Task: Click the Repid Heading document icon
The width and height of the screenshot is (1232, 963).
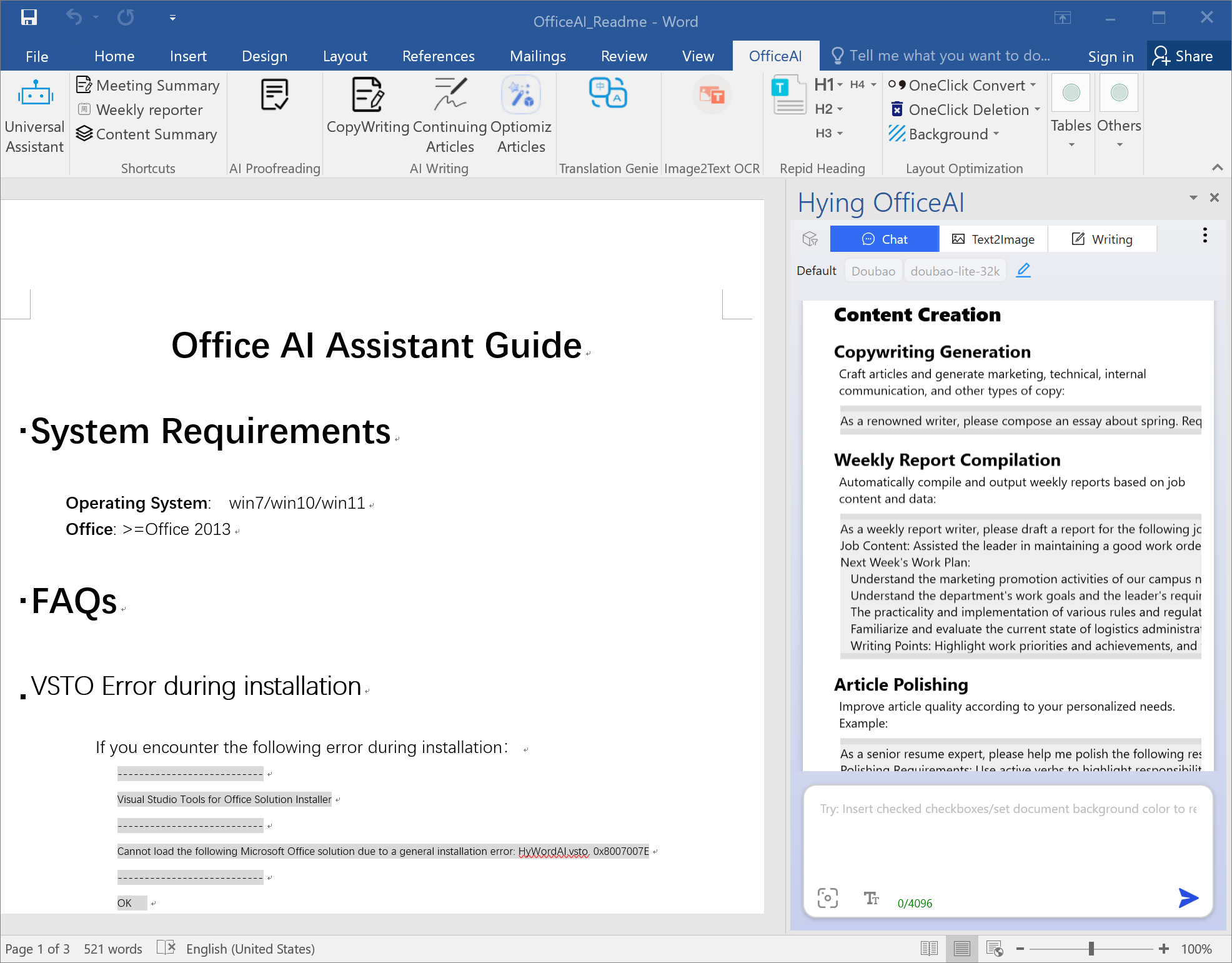Action: pos(789,95)
